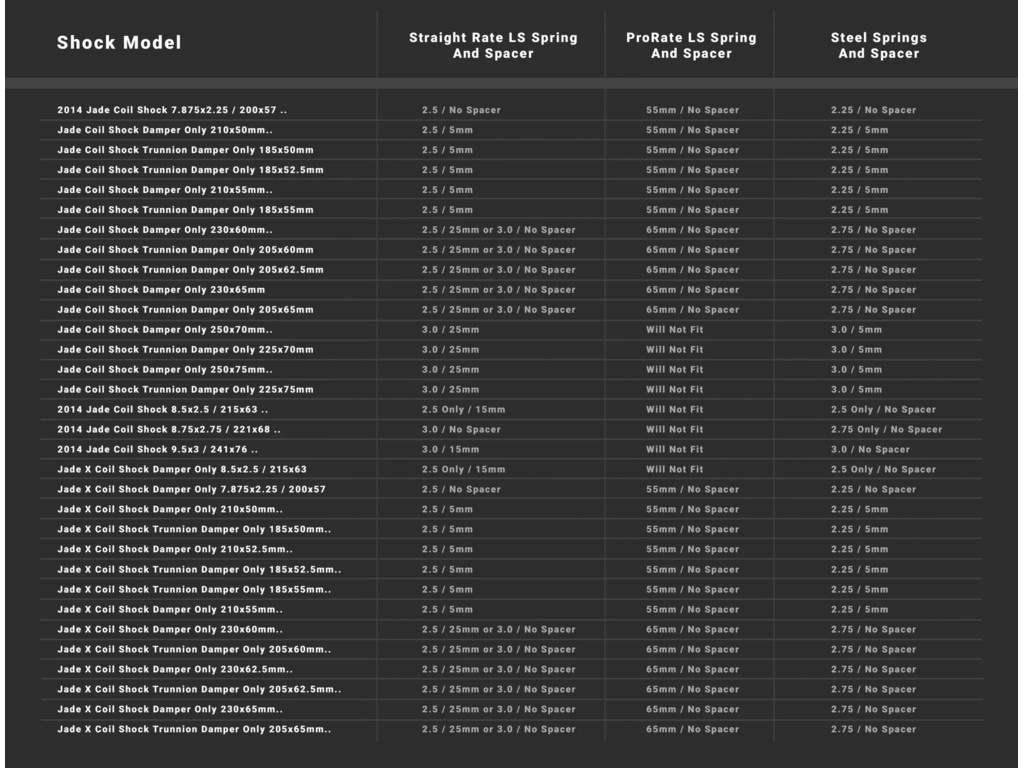Select Jade Coil Shock Damper Only 250x70mm row
Screen dimensions: 1024x768
[x=165, y=330]
